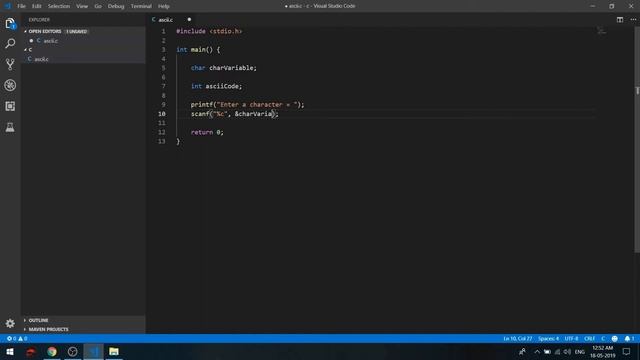The image size is (640, 360).
Task: Open the Explorer view in activity bar
Action: [10, 24]
